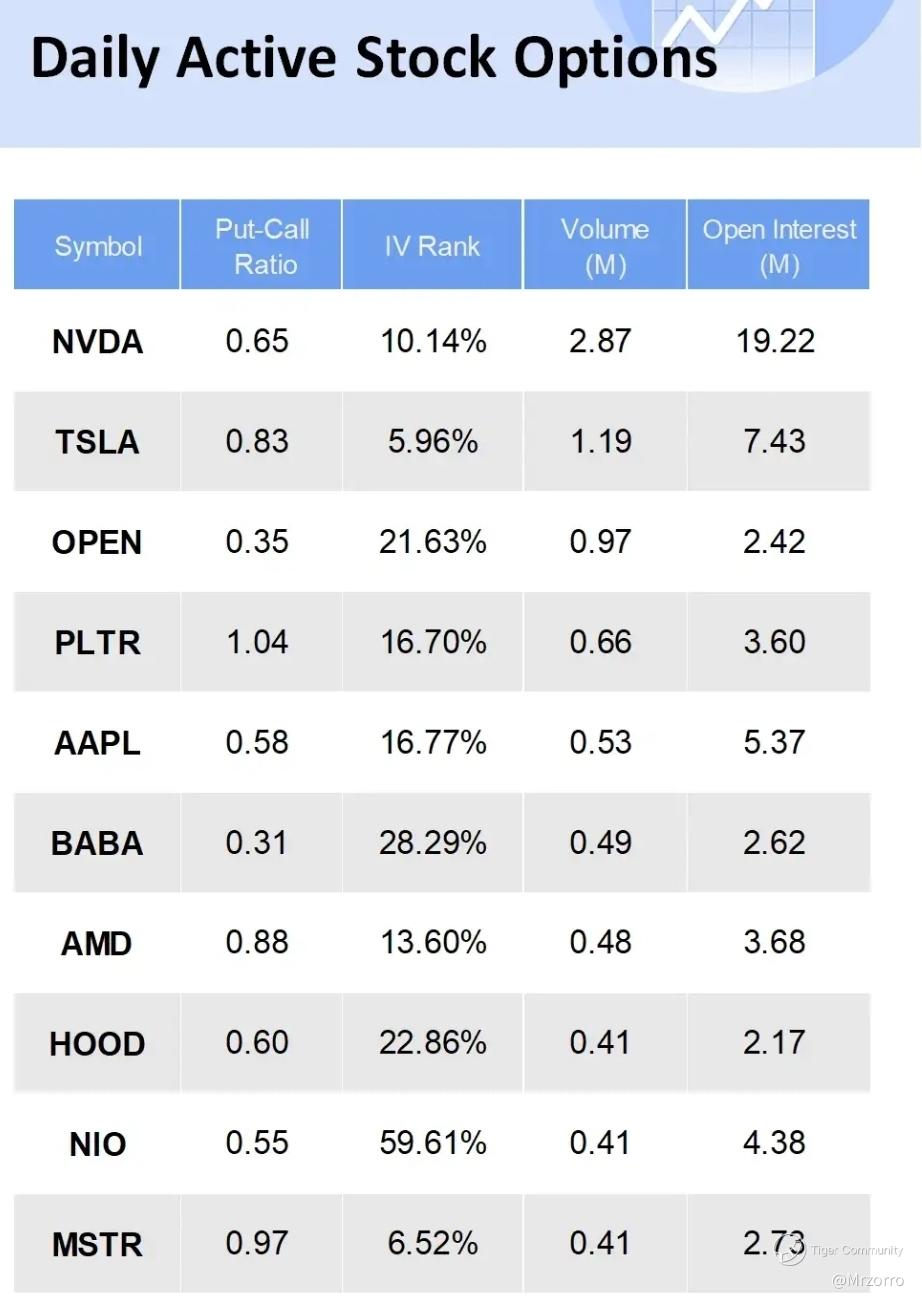Click the HOOD ticker symbol
922x1301 pixels.
pos(97,1044)
